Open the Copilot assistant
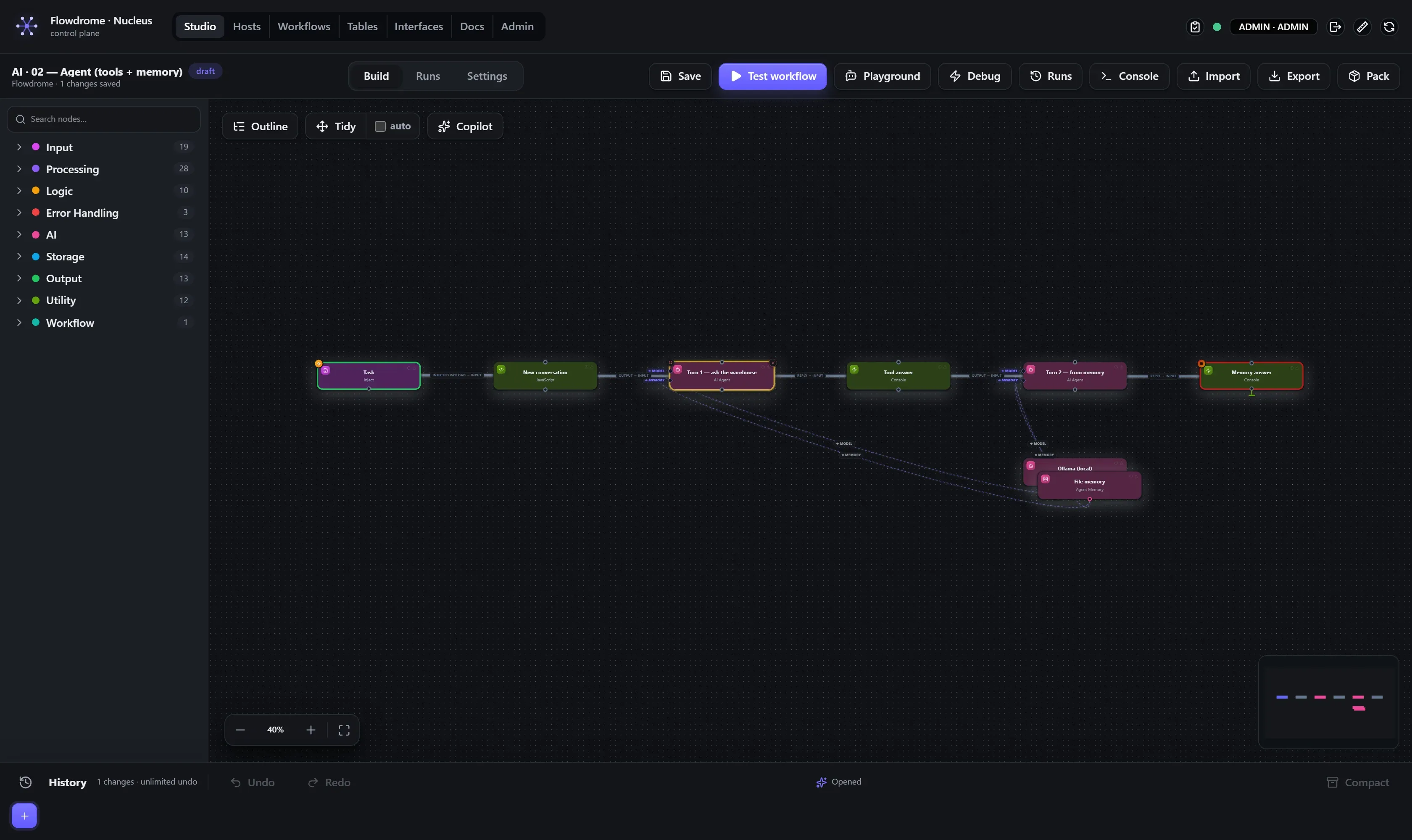1412x840 pixels. 465,126
